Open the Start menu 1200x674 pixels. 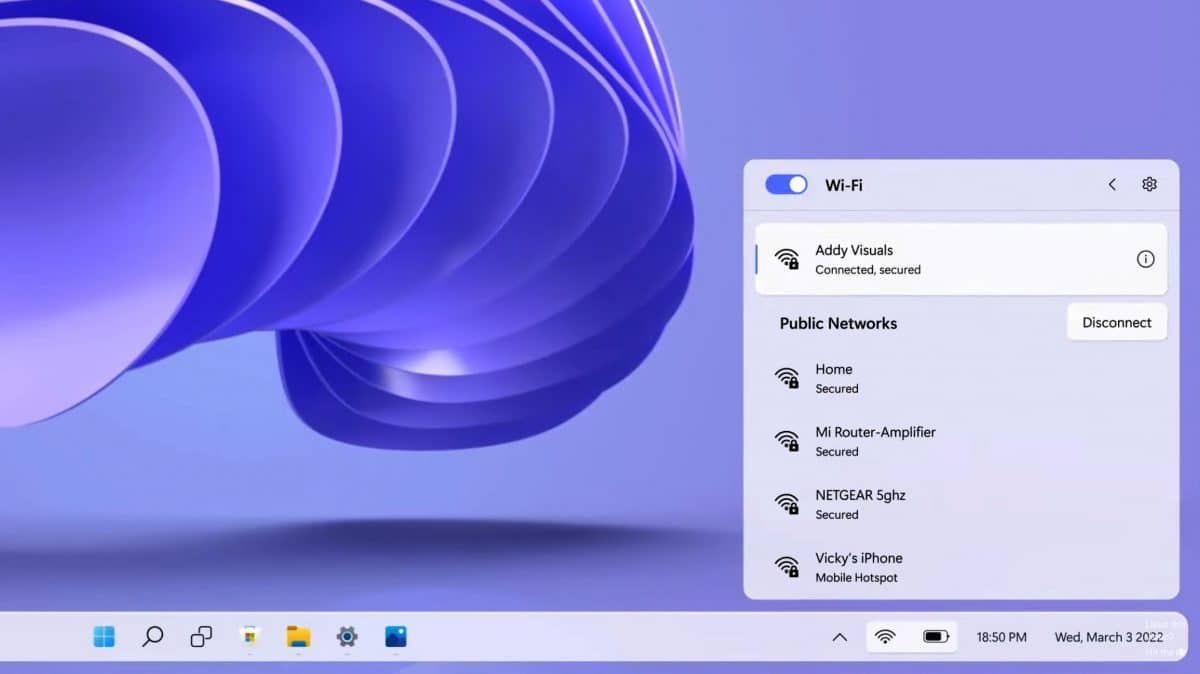[x=103, y=637]
